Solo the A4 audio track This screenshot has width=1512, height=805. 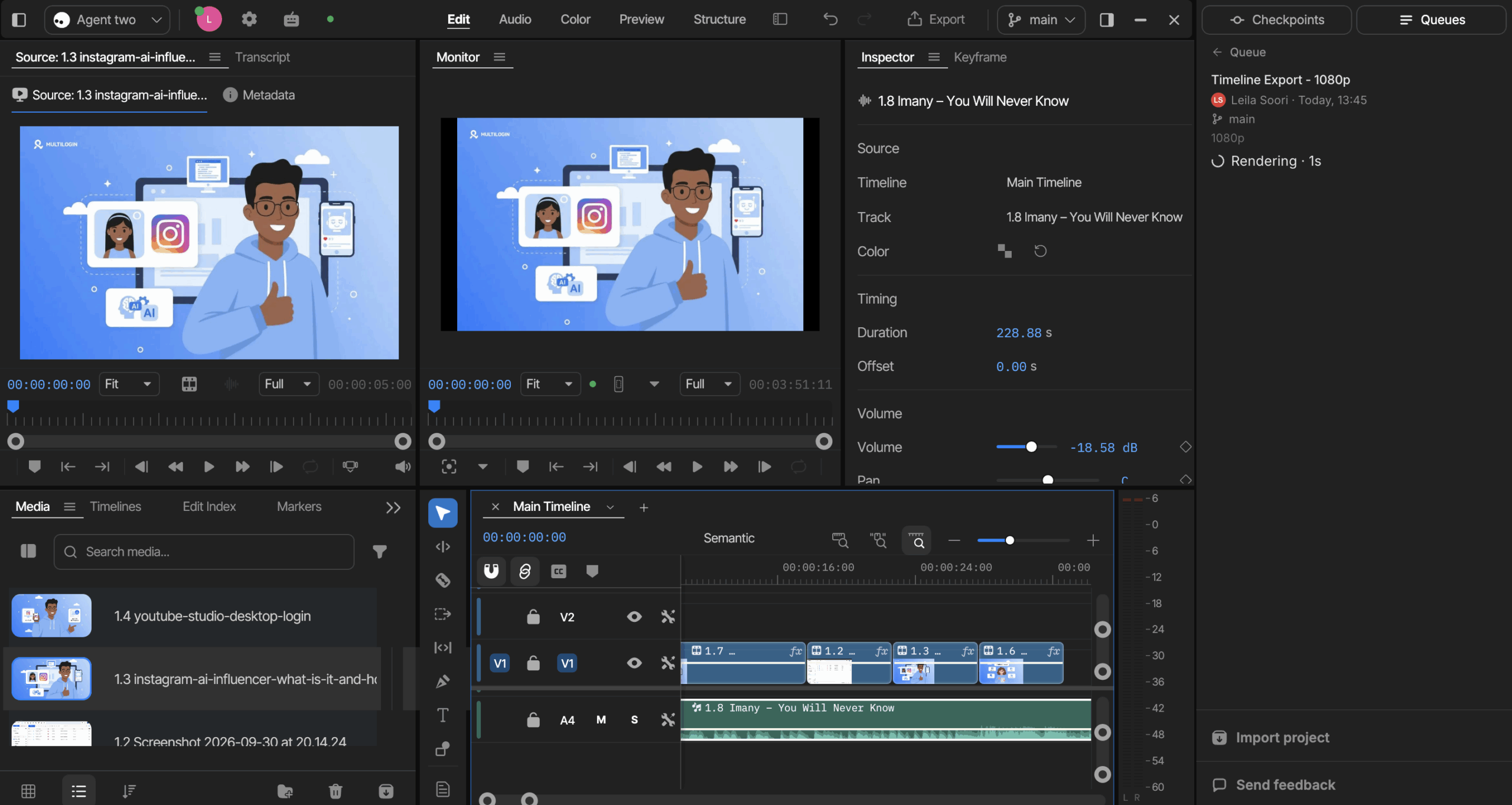pos(634,720)
